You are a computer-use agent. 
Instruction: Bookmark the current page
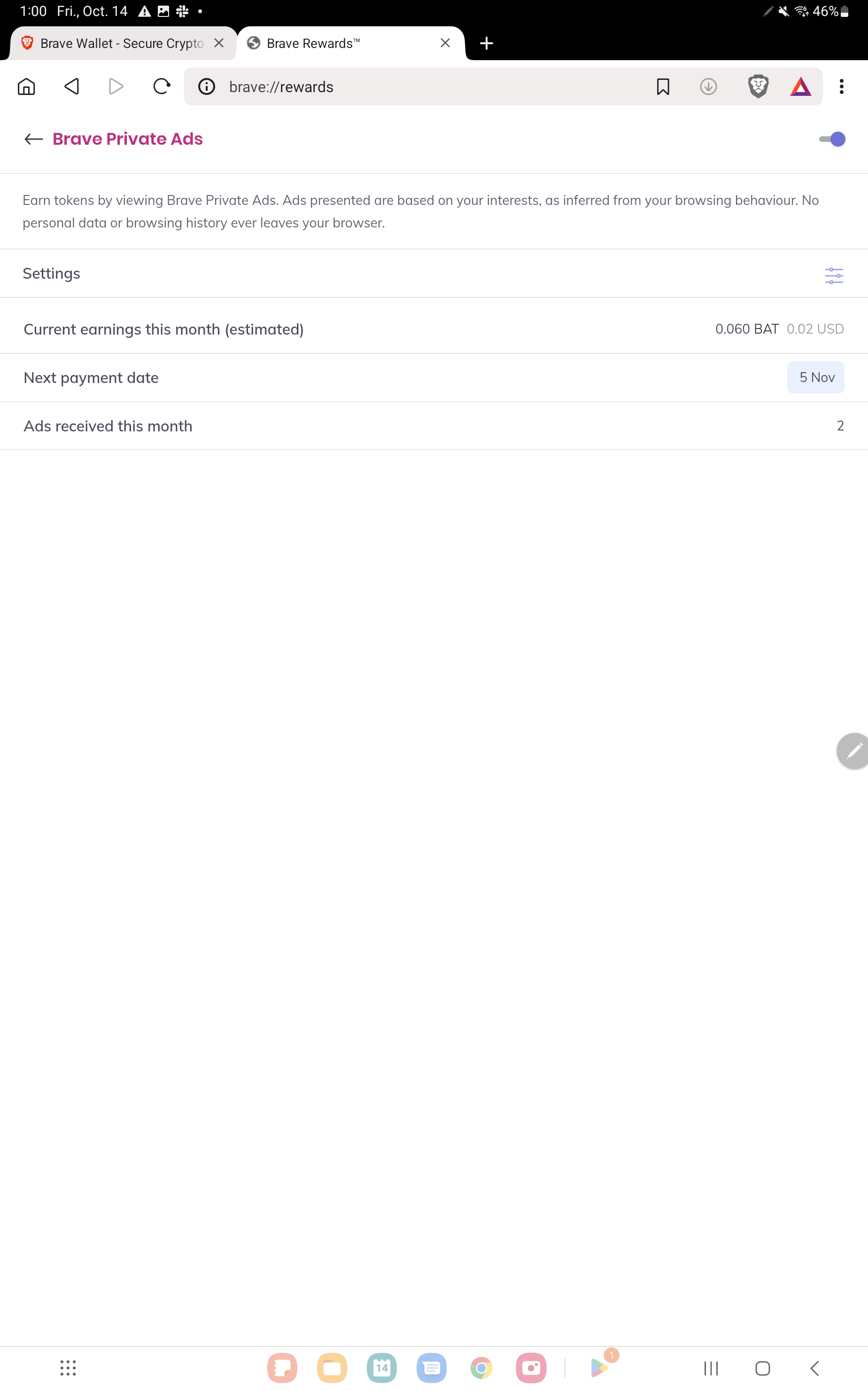[x=662, y=87]
